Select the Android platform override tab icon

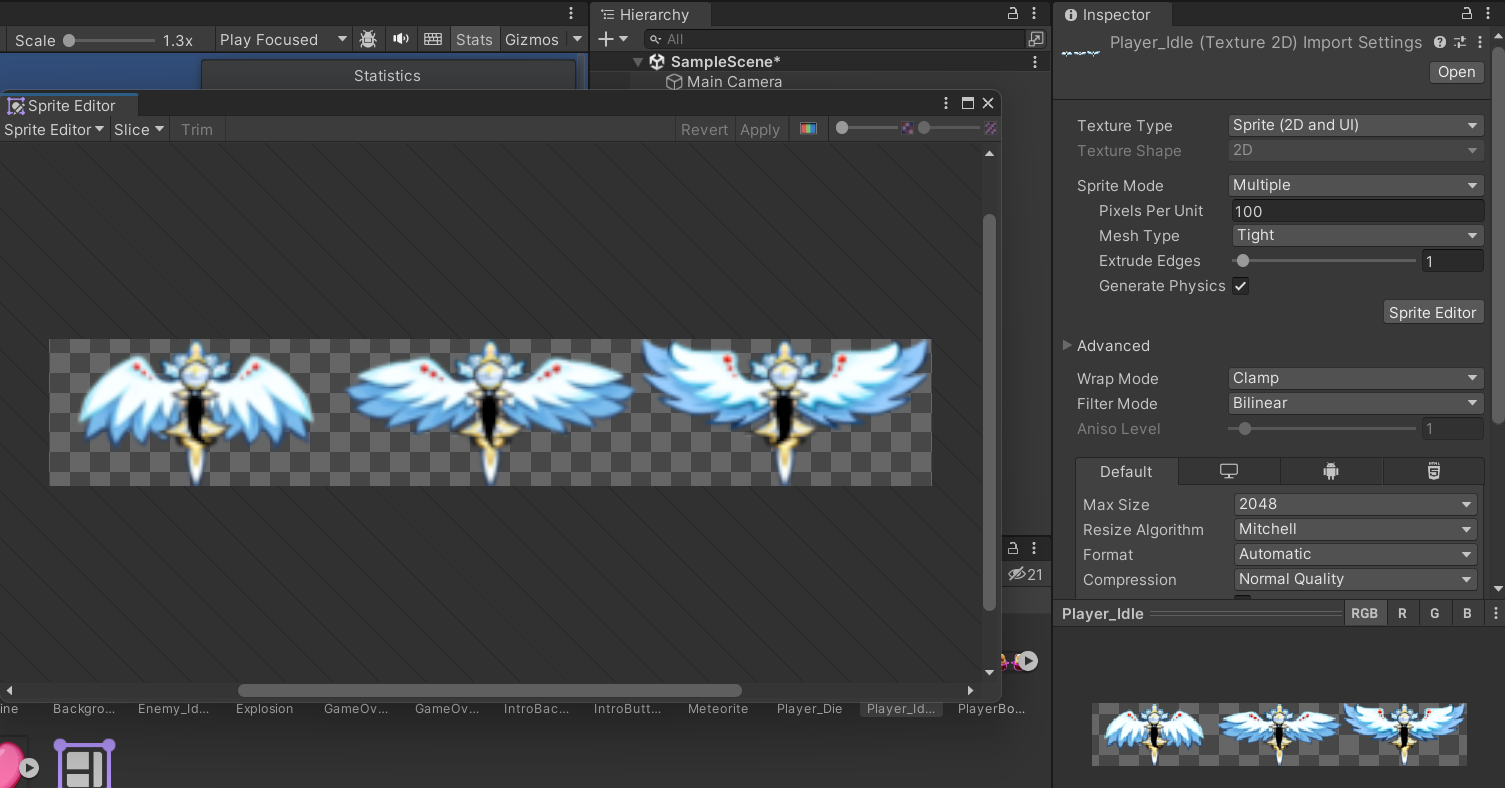[x=1330, y=471]
